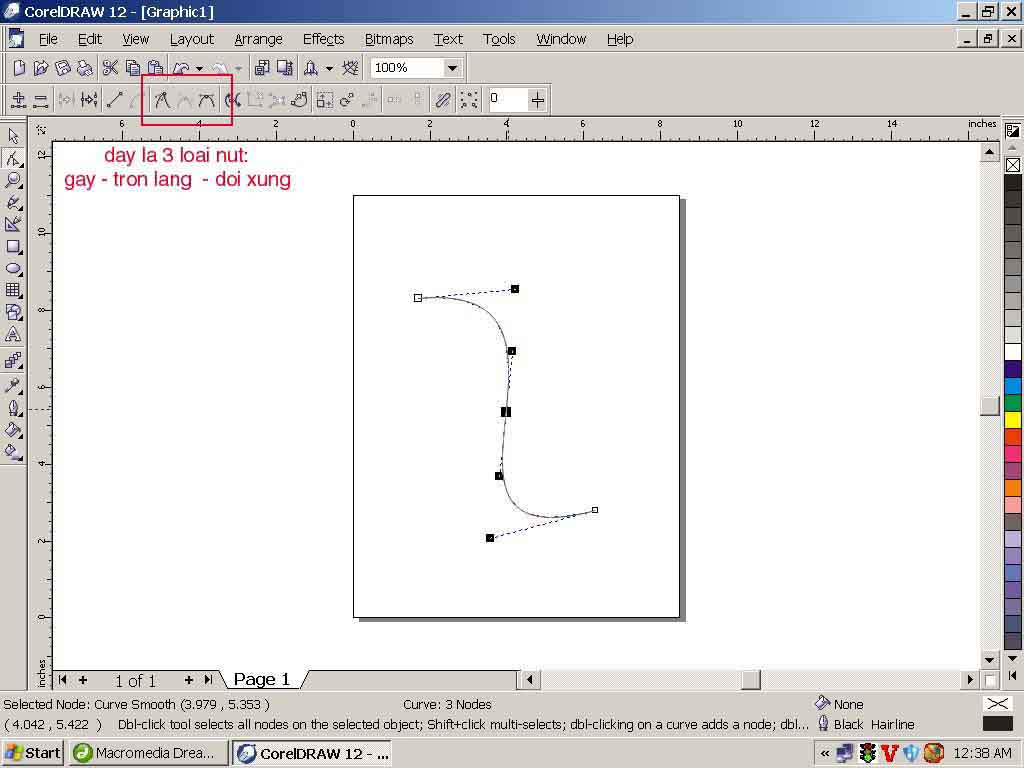Viewport: 1024px width, 768px height.
Task: Select the Freehand tool
Action: tap(13, 202)
